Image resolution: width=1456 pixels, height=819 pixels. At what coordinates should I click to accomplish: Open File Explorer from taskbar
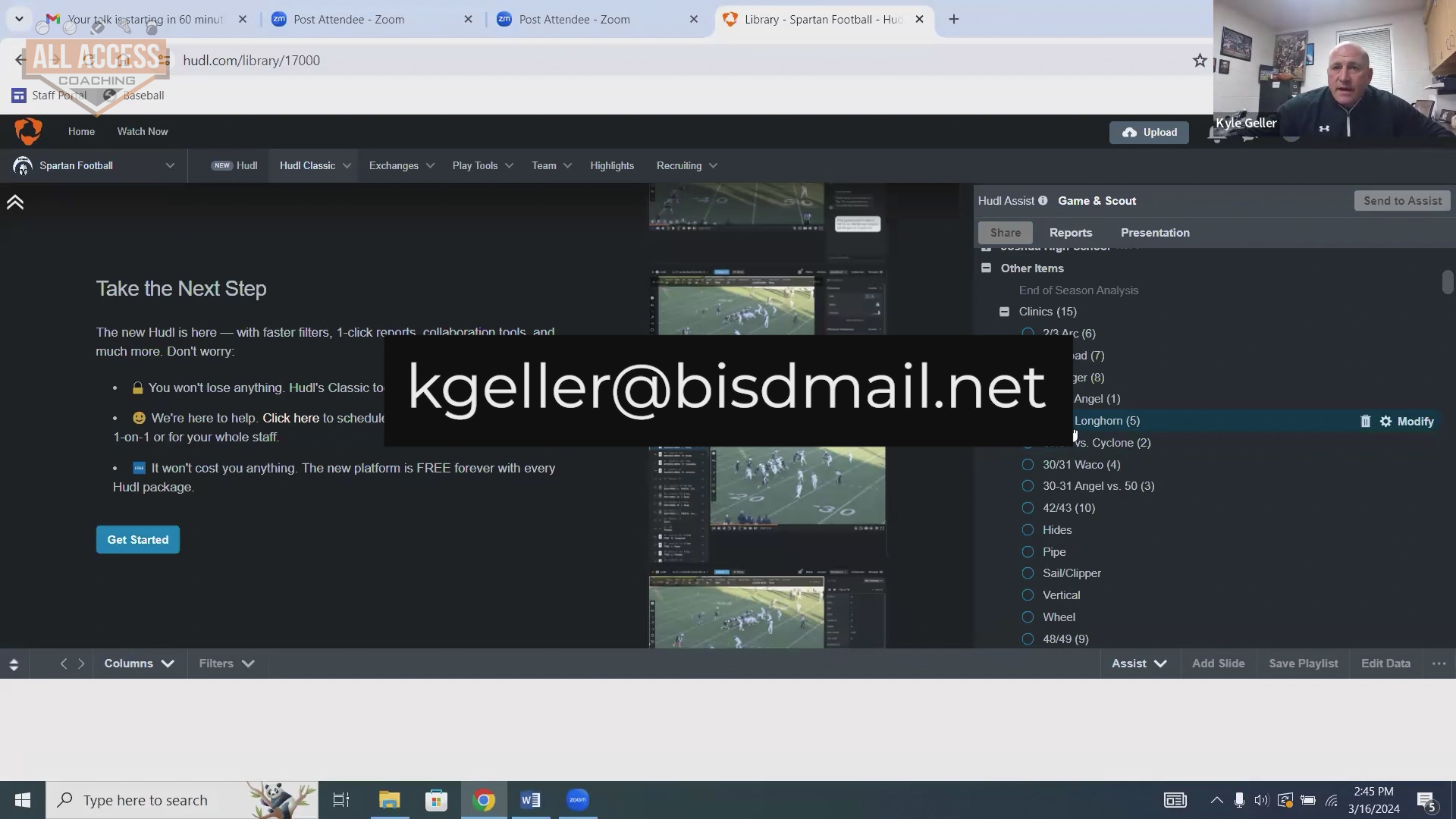[x=389, y=800]
